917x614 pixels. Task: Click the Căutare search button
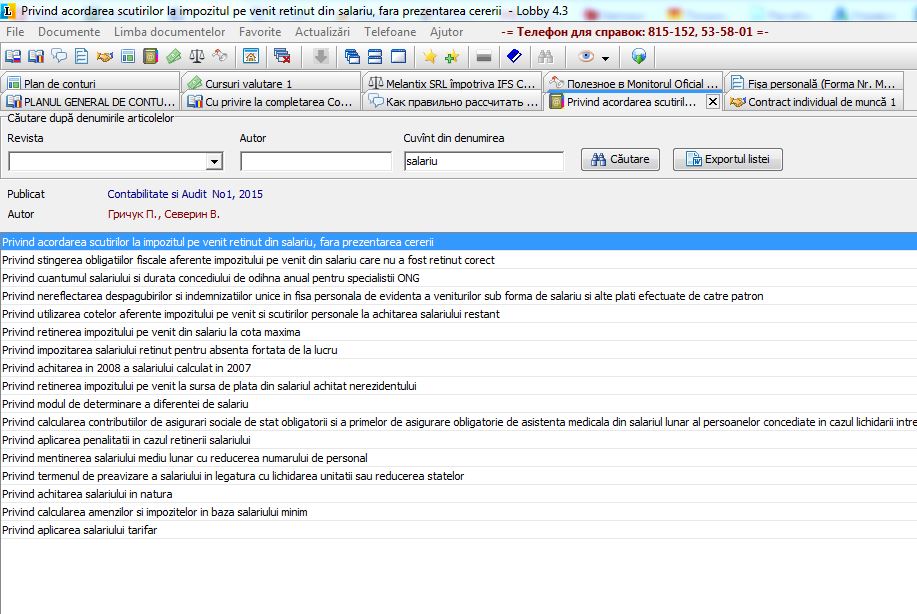pos(620,159)
